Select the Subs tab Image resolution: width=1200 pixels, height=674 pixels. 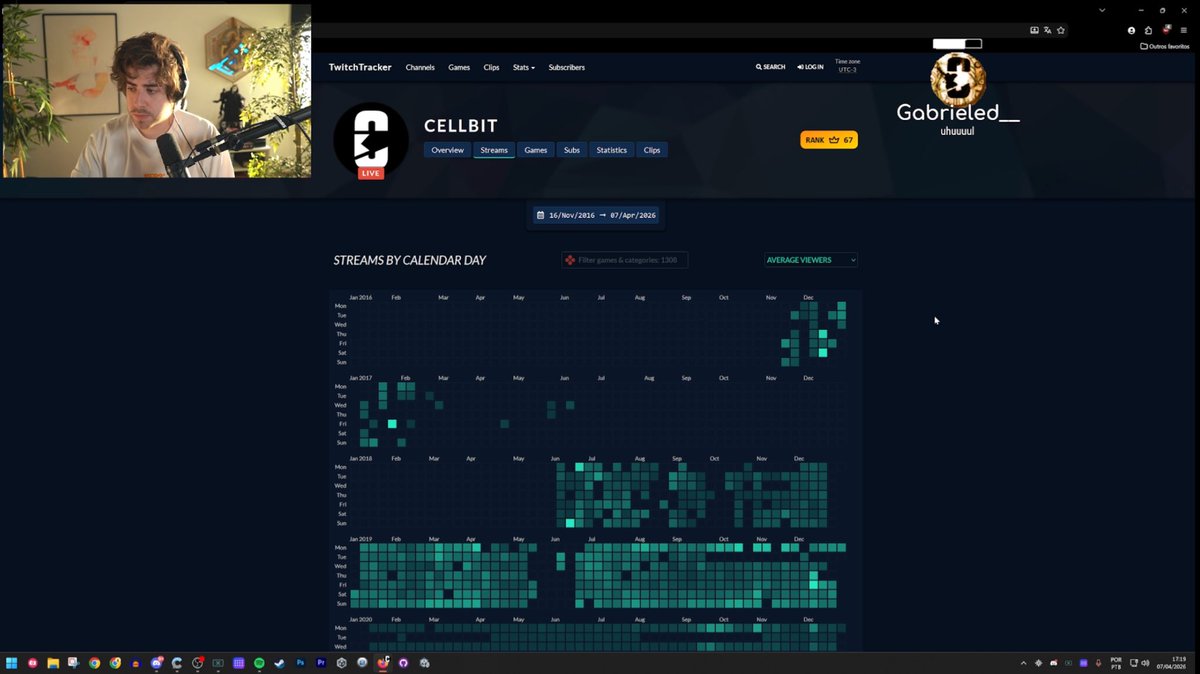point(572,150)
